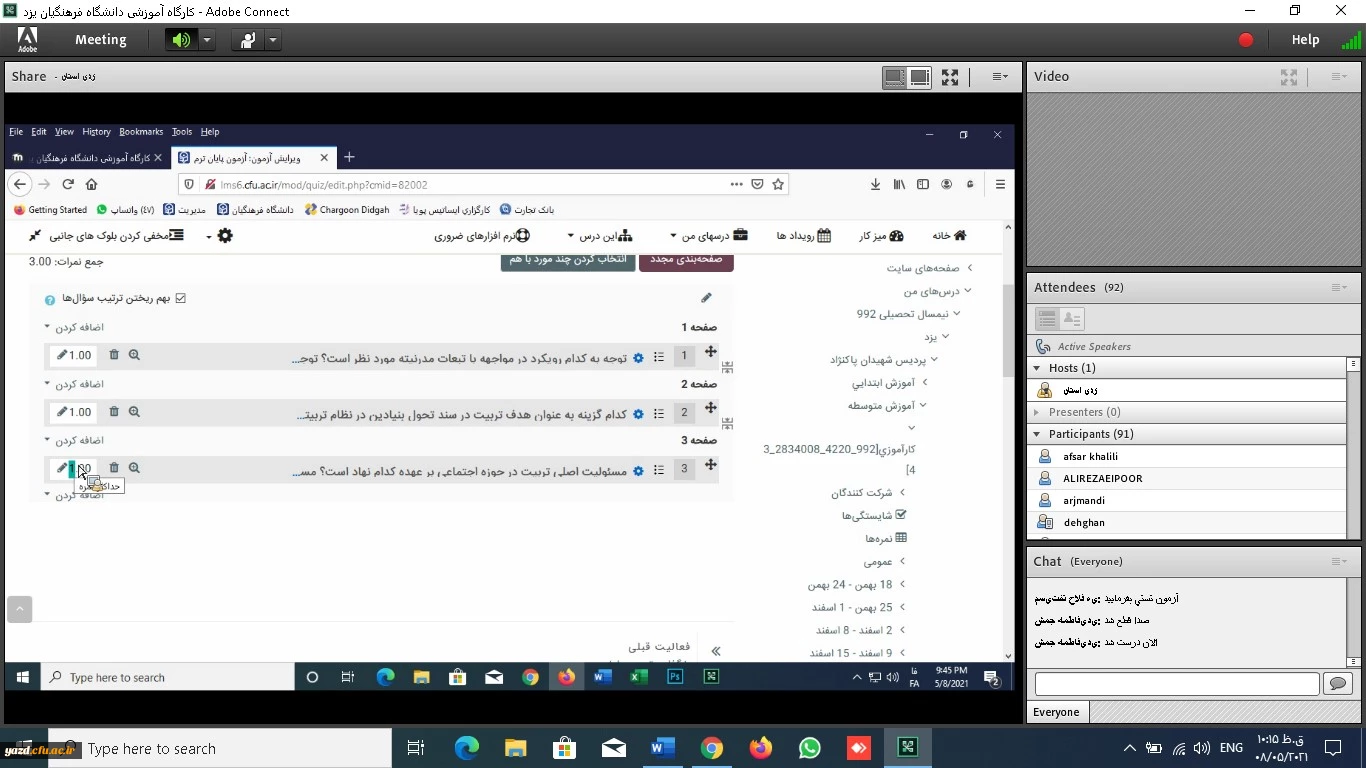1366x768 pixels.
Task: Switch to attendee status view
Action: (x=1071, y=319)
